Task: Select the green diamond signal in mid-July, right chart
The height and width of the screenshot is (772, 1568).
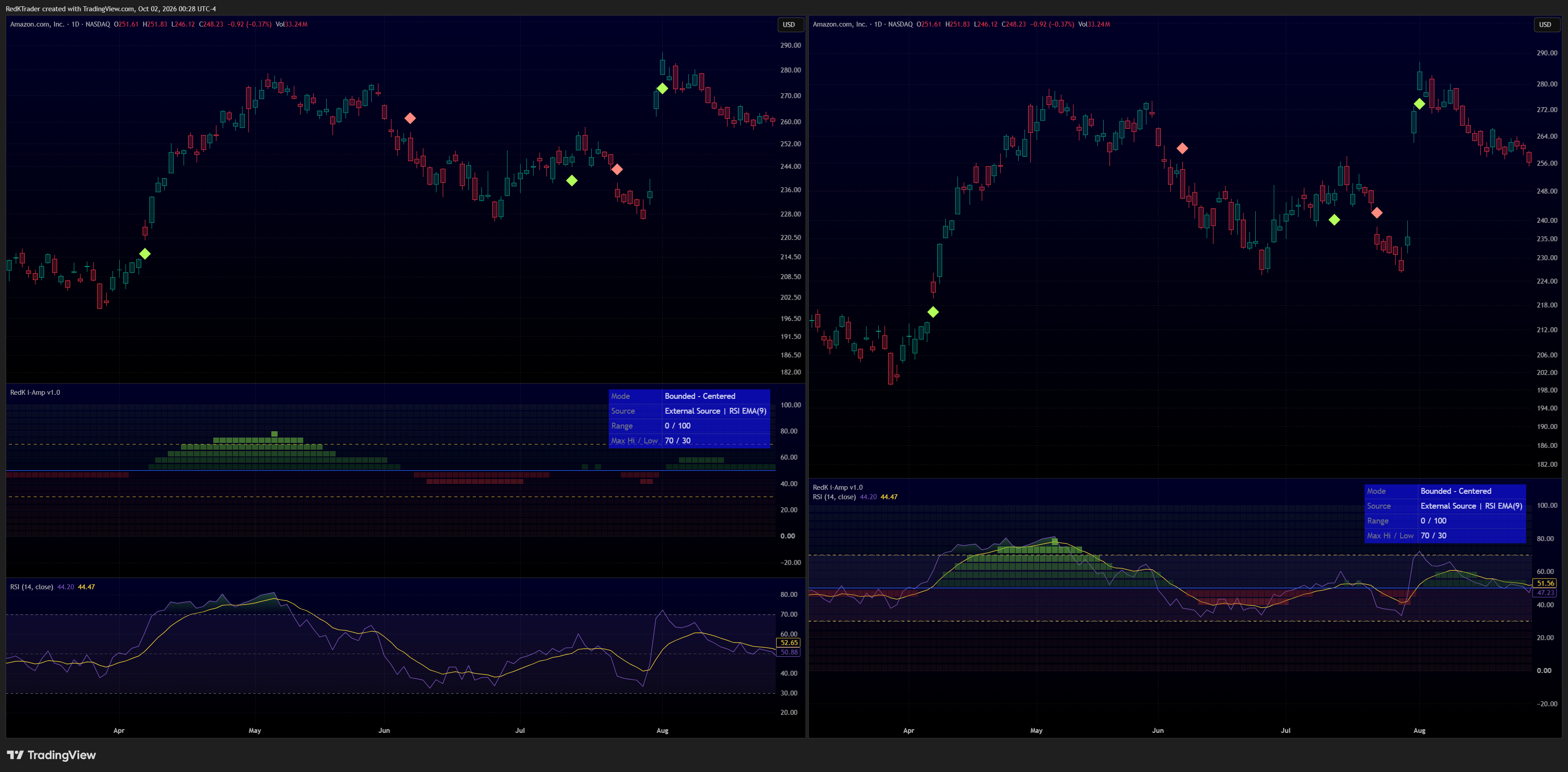Action: (x=1334, y=220)
